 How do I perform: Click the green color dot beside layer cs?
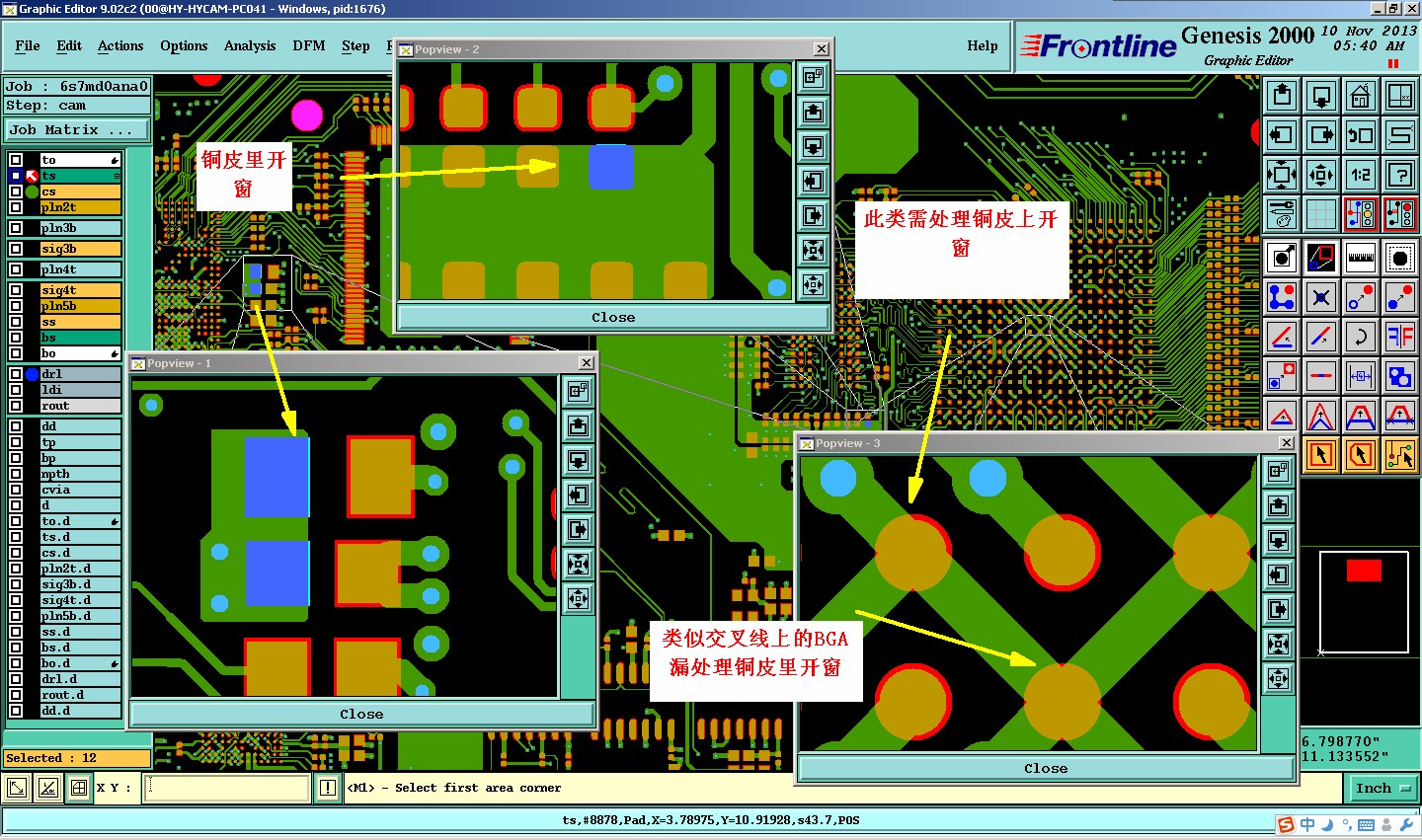(x=32, y=191)
